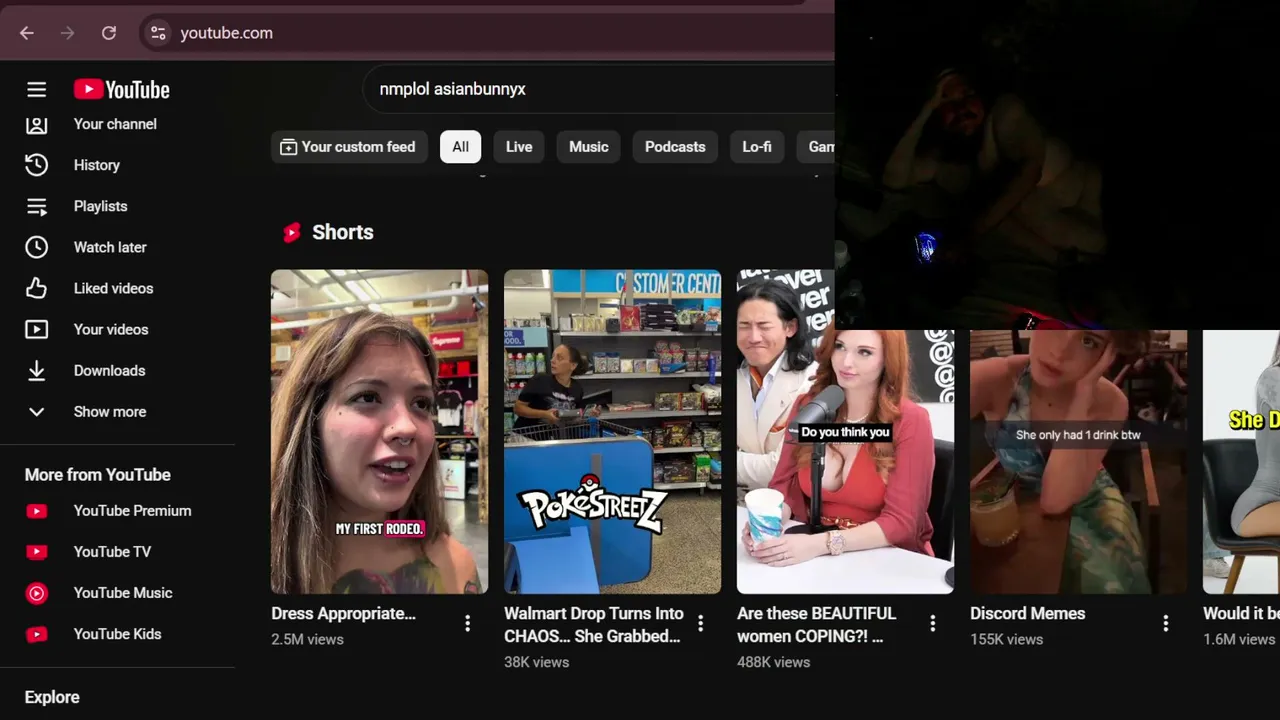Screen dimensions: 1280x720
Task: Open options for Are these BEAUTIFUL short
Action: [x=933, y=624]
